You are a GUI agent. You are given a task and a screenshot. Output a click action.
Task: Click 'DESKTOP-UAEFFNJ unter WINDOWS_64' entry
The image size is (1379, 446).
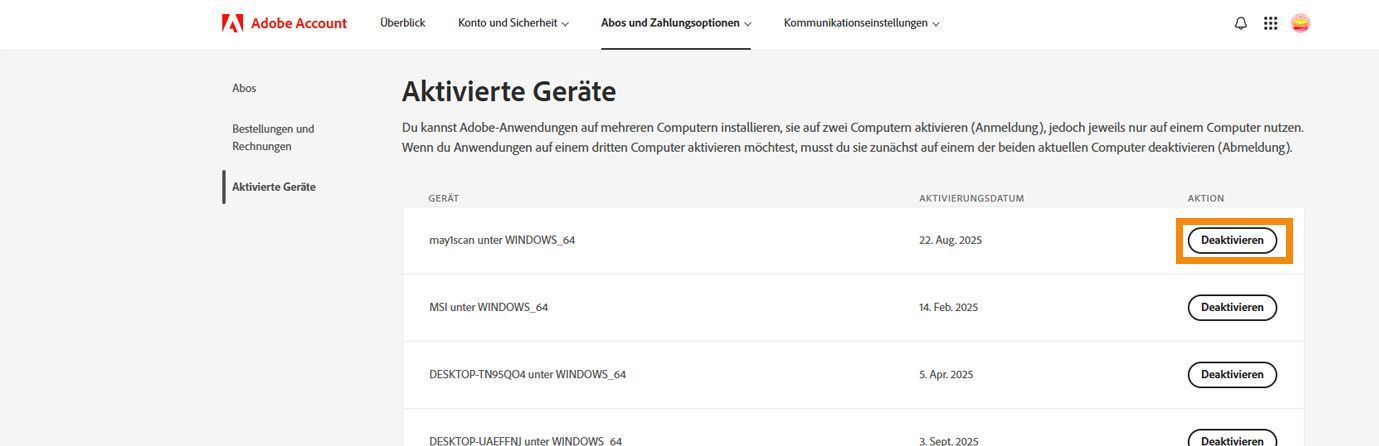pyautogui.click(x=525, y=441)
